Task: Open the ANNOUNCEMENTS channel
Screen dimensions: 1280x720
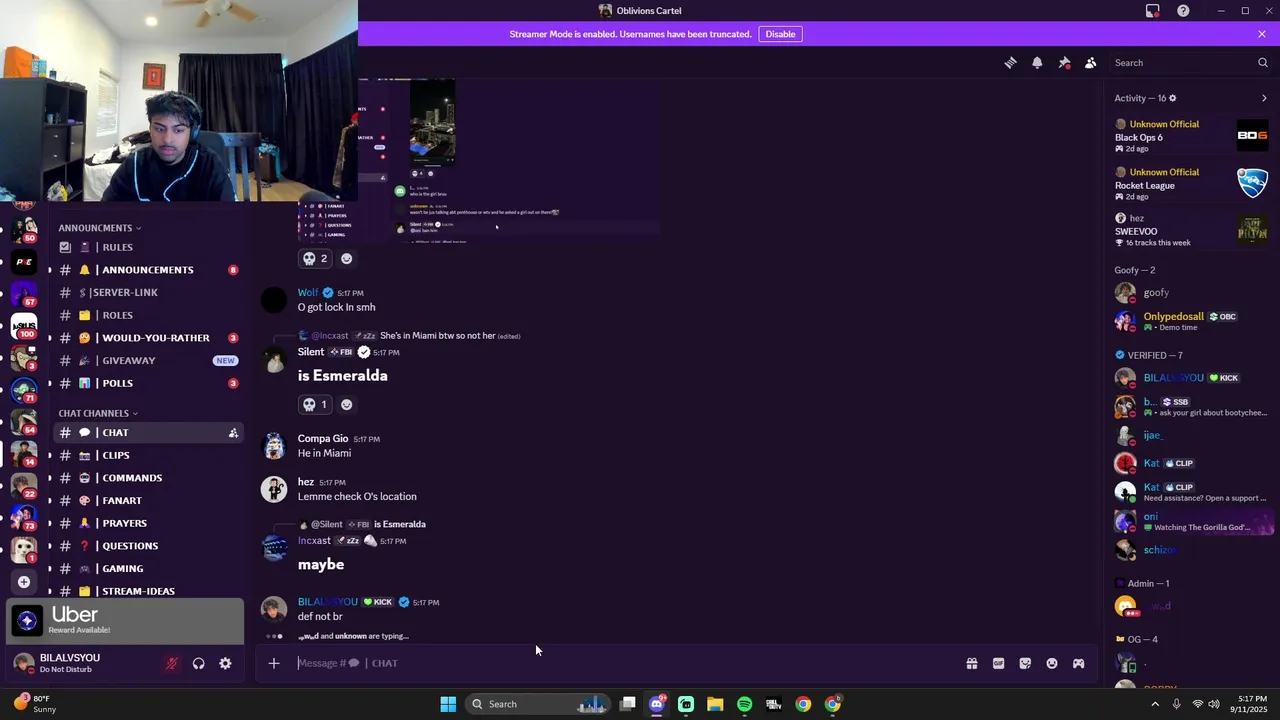Action: tap(148, 270)
